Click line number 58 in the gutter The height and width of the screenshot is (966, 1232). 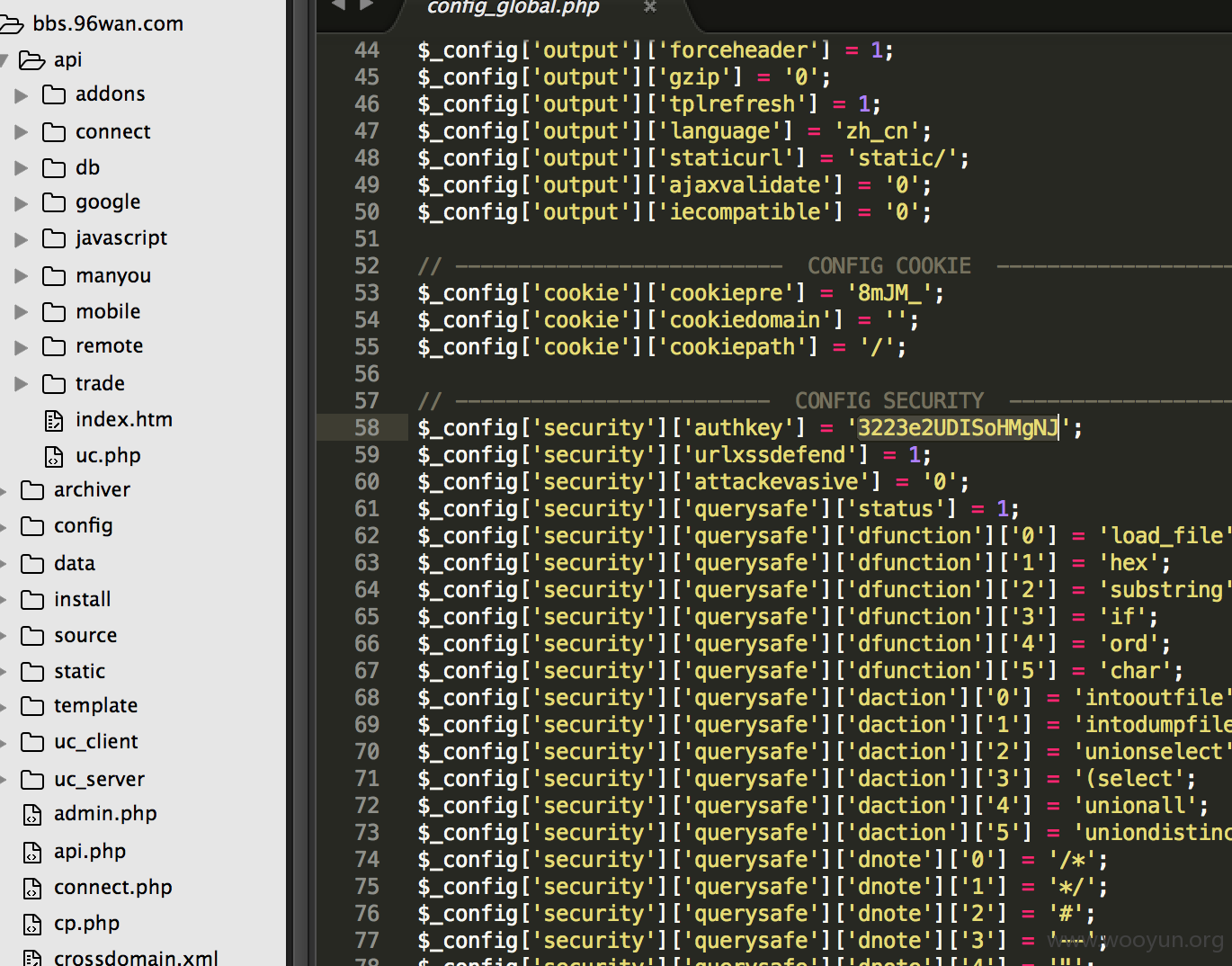coord(367,428)
